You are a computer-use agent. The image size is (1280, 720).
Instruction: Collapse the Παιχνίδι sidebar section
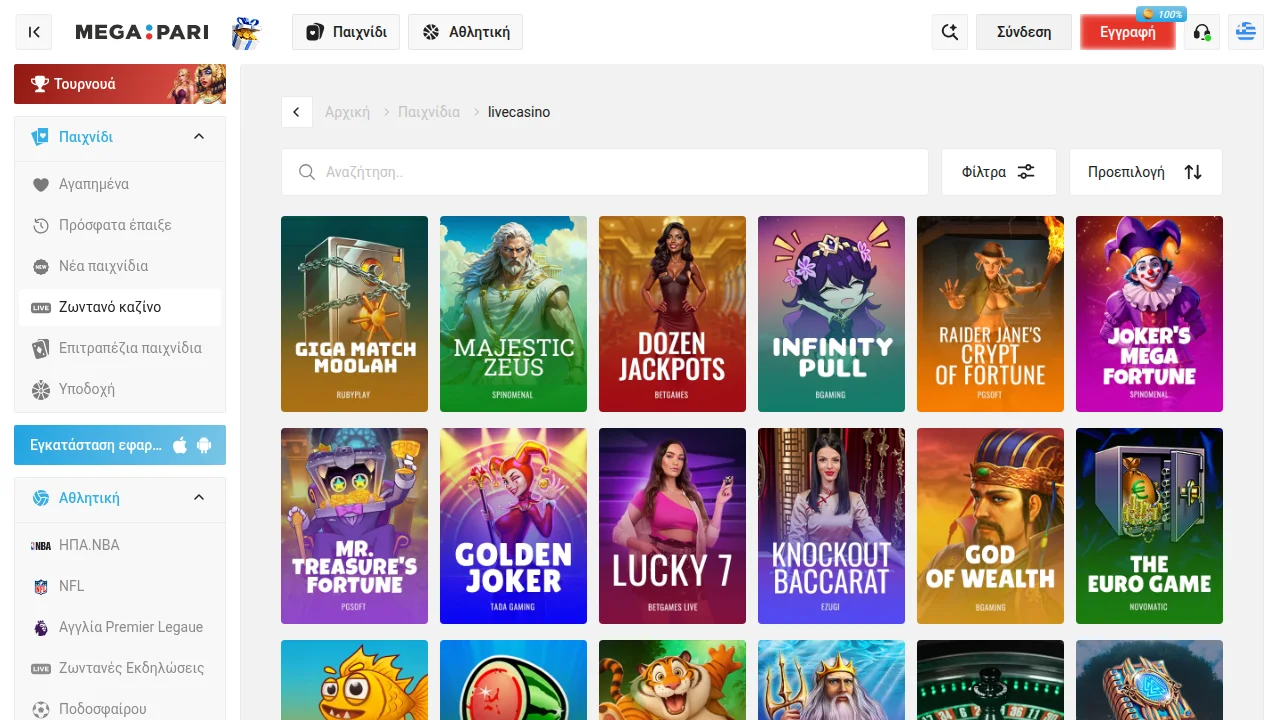pos(198,137)
